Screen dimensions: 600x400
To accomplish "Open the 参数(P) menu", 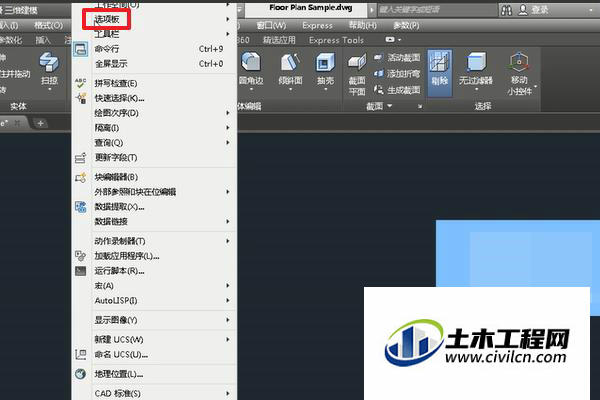I will tap(406, 26).
